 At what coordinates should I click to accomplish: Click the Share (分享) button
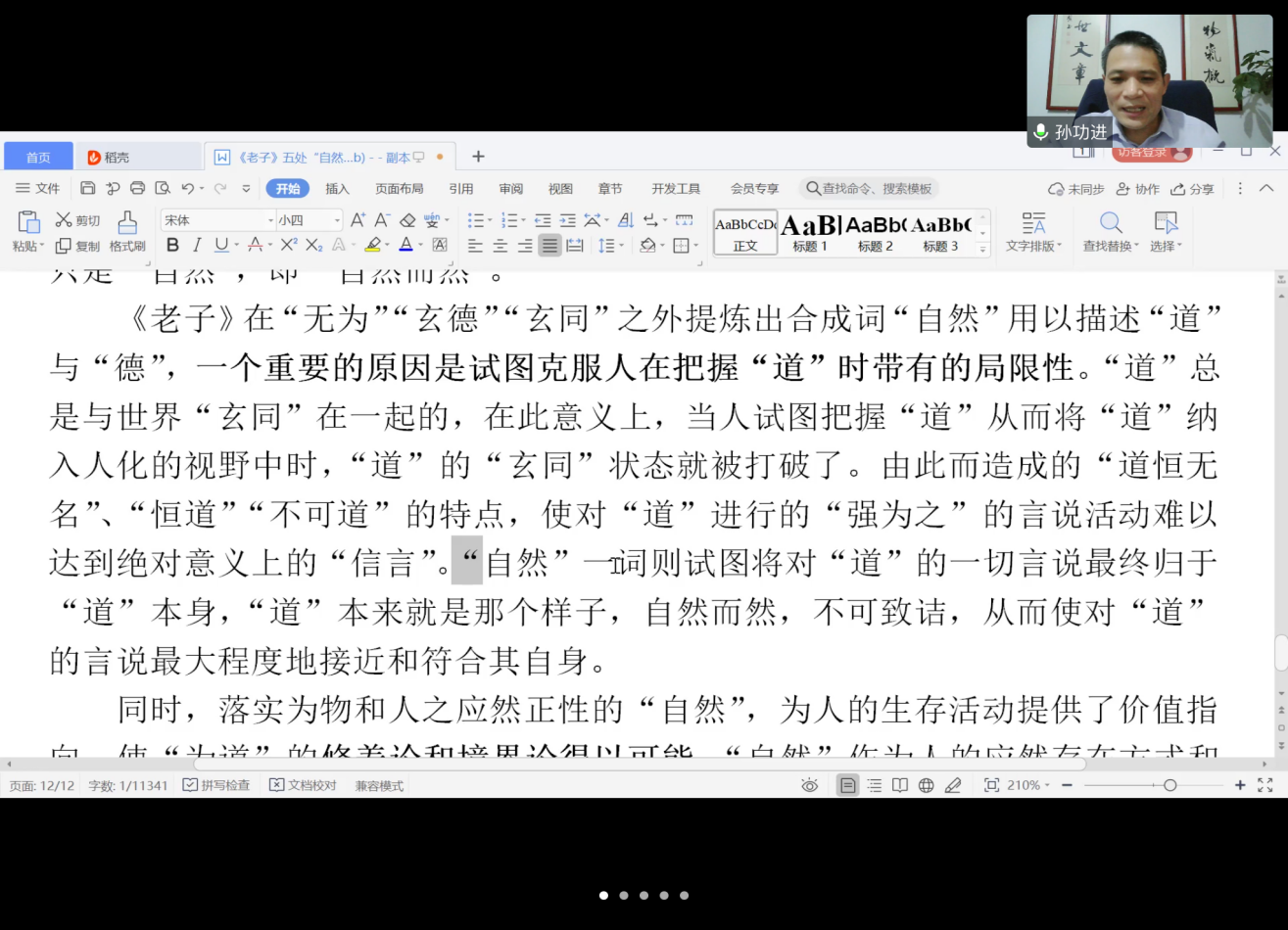click(x=1192, y=189)
